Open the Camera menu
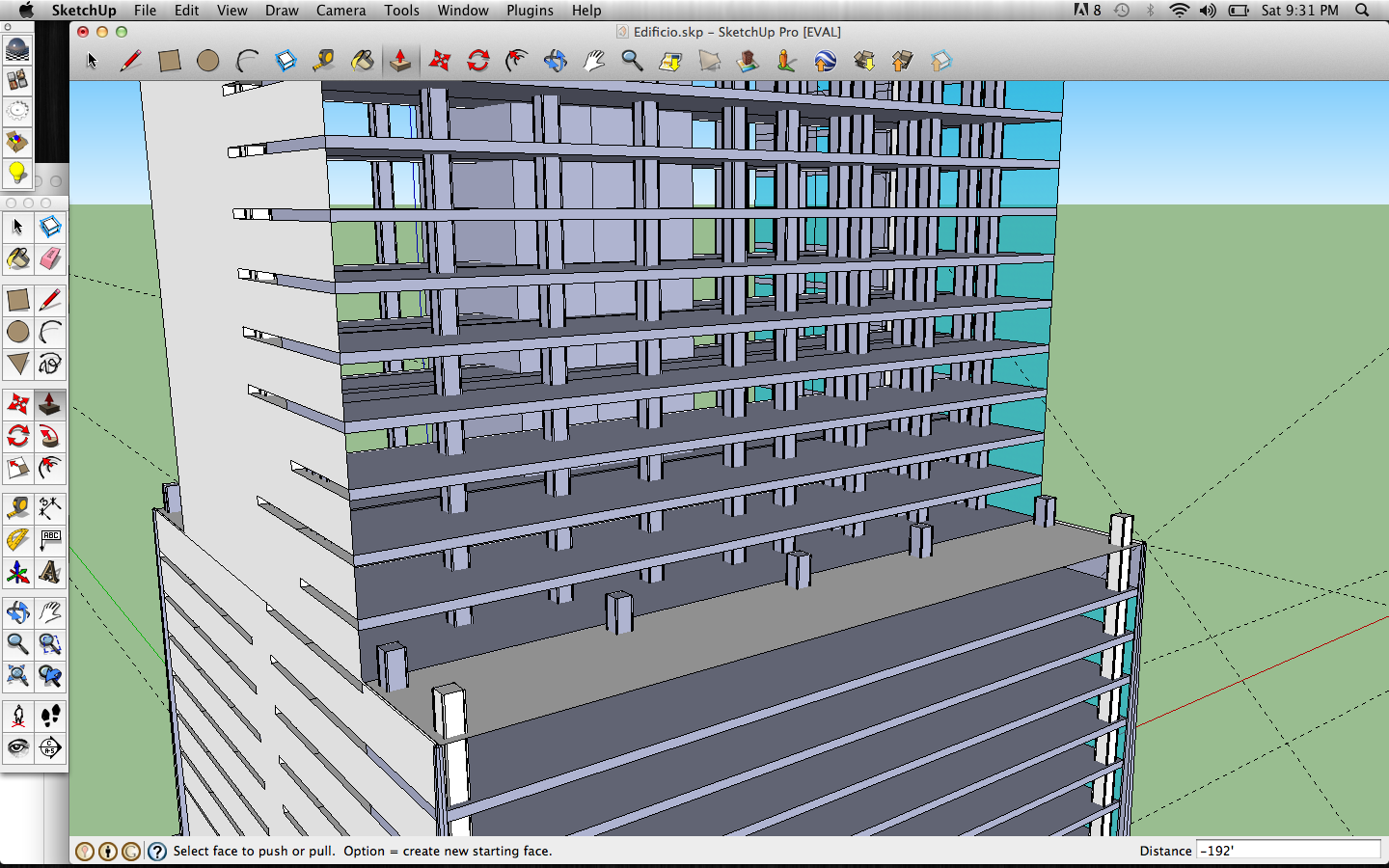The height and width of the screenshot is (868, 1389). (340, 11)
